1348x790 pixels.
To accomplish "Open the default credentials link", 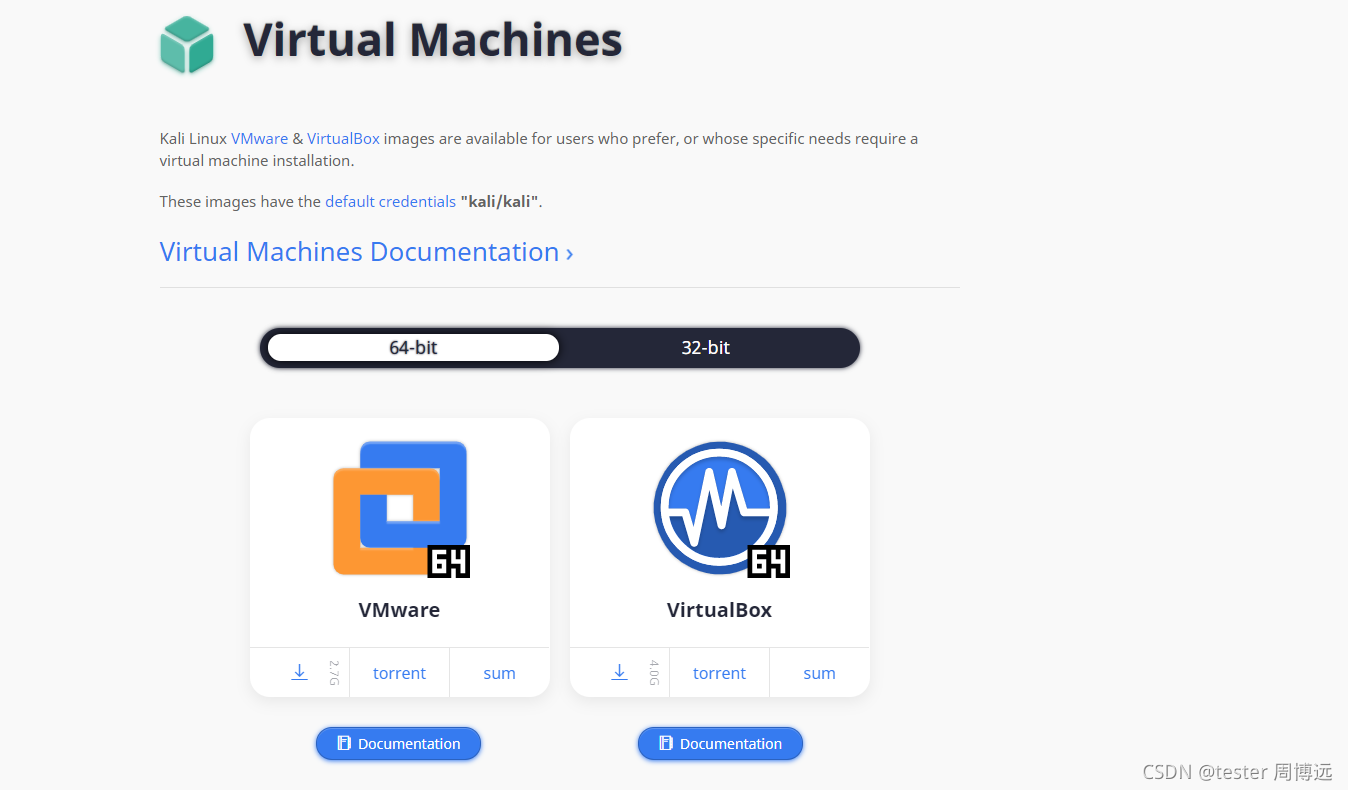I will (x=390, y=201).
